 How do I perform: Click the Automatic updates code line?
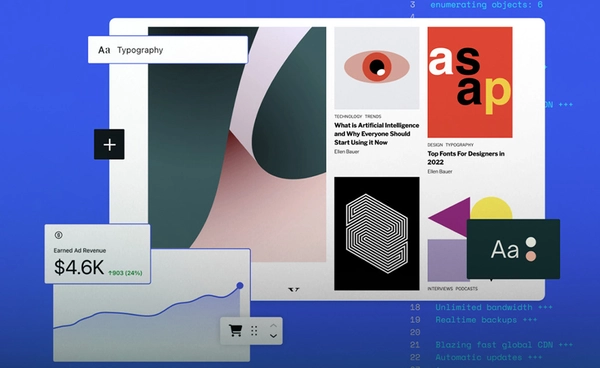[489, 357]
